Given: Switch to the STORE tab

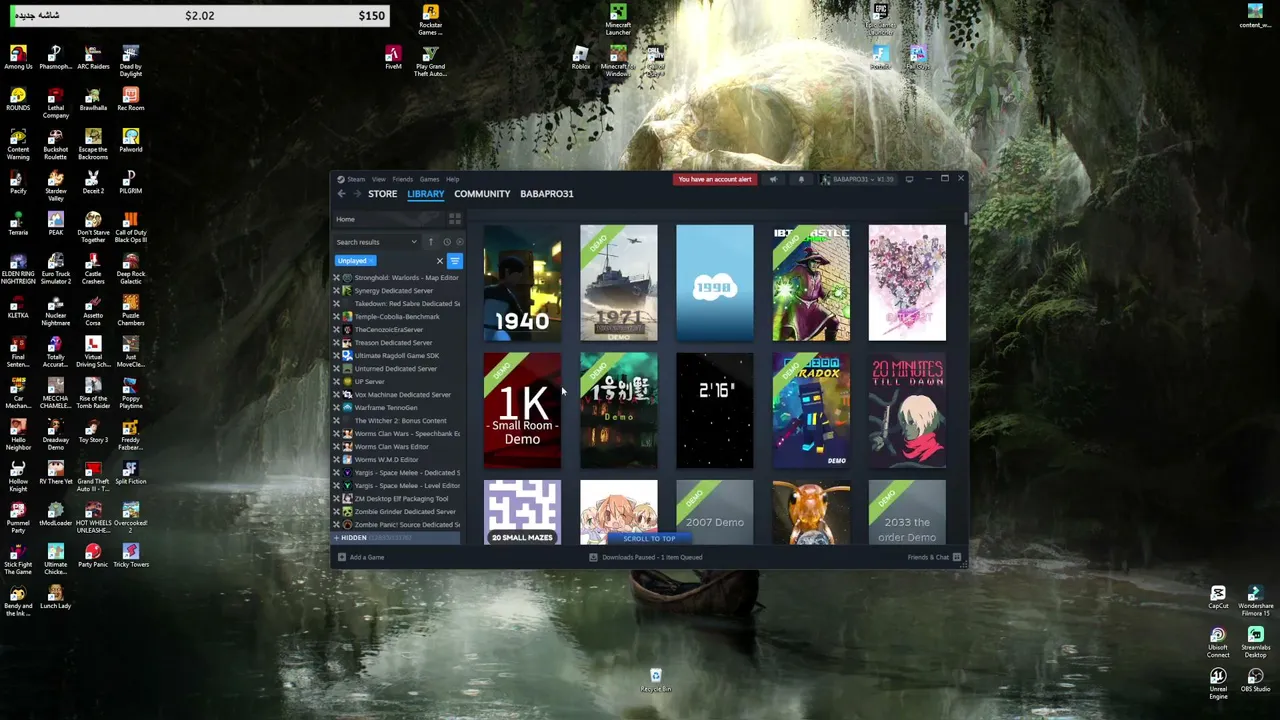Looking at the screenshot, I should 382,194.
